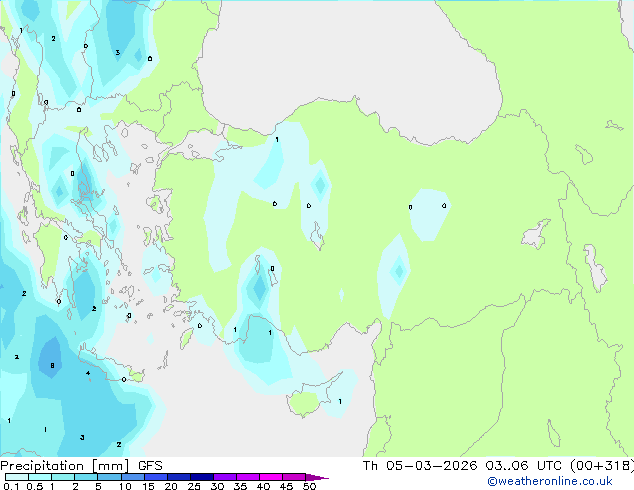Click the '45' legend scale label
Image resolution: width=634 pixels, height=490 pixels.
[x=286, y=486]
